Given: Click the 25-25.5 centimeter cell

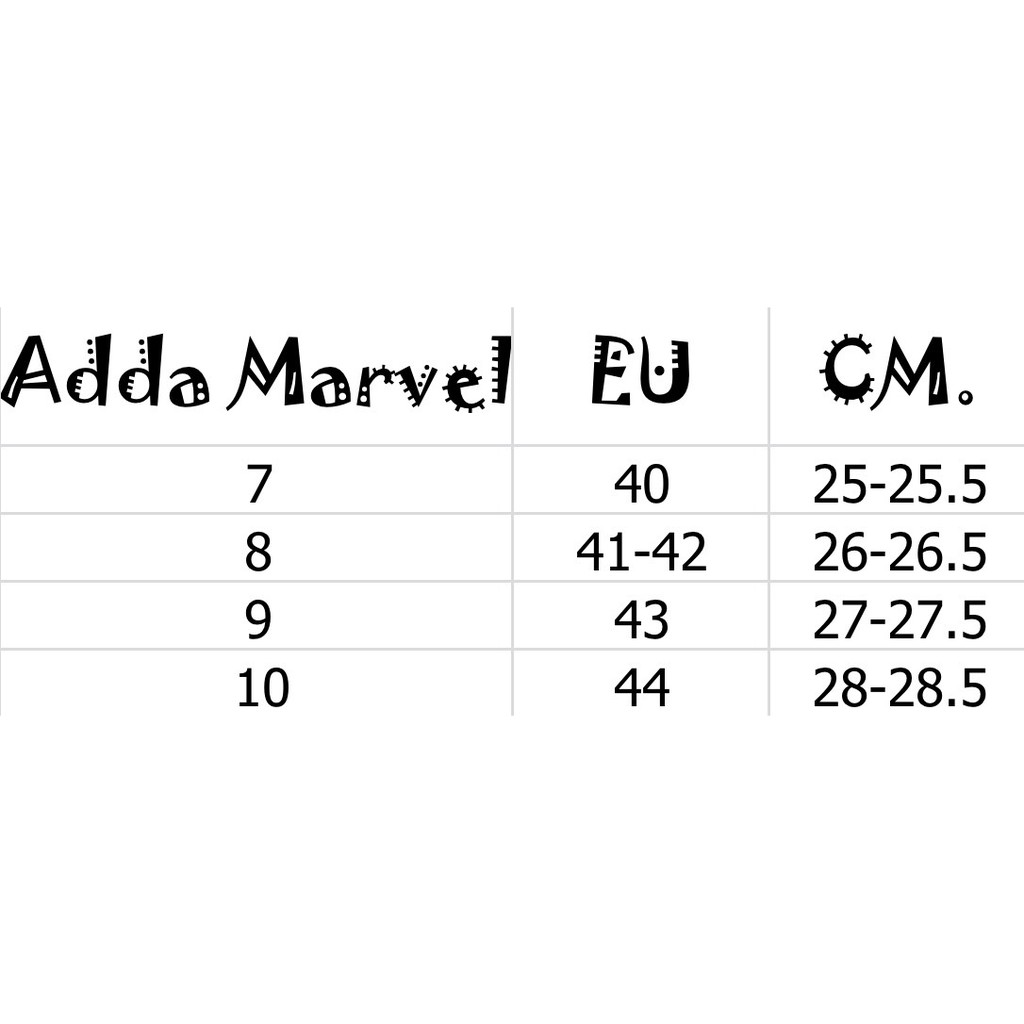Looking at the screenshot, I should (x=899, y=486).
